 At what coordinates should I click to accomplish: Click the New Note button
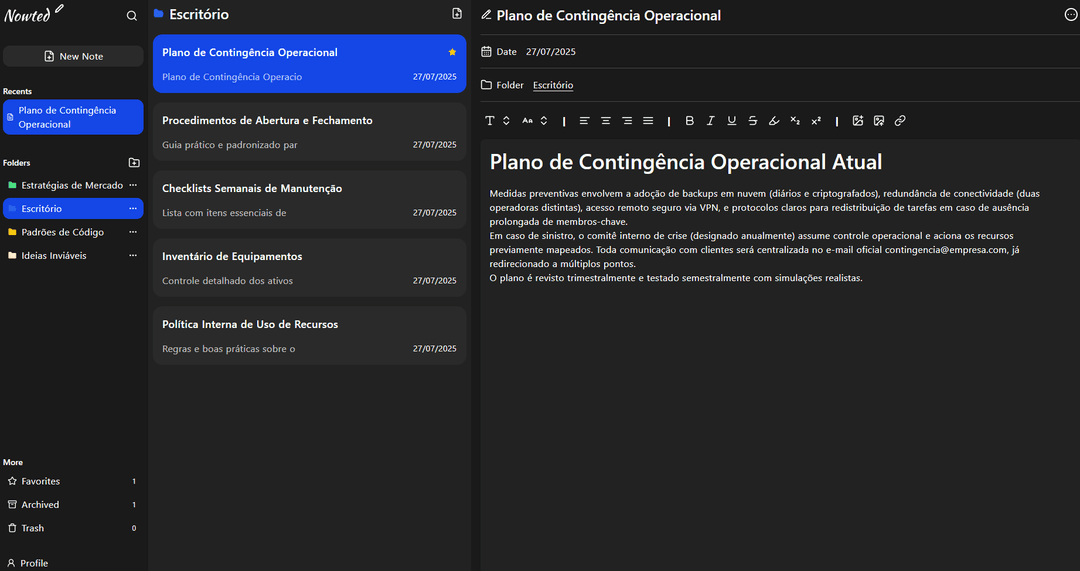point(73,56)
